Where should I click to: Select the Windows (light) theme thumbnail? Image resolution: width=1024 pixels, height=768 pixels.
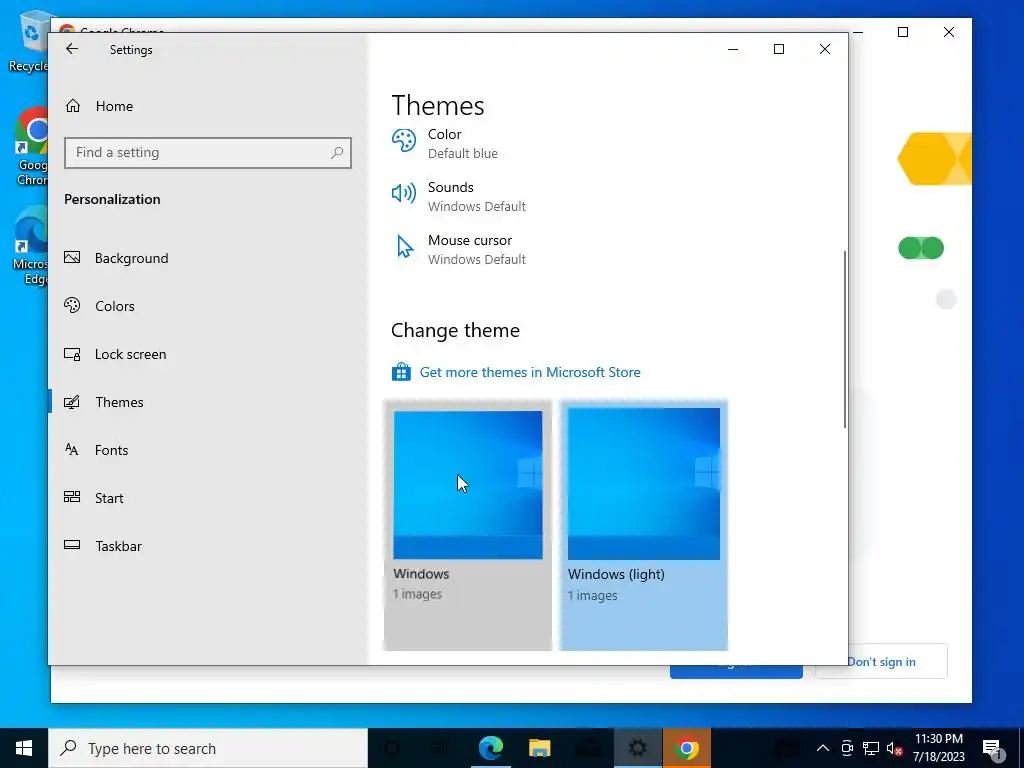click(644, 484)
